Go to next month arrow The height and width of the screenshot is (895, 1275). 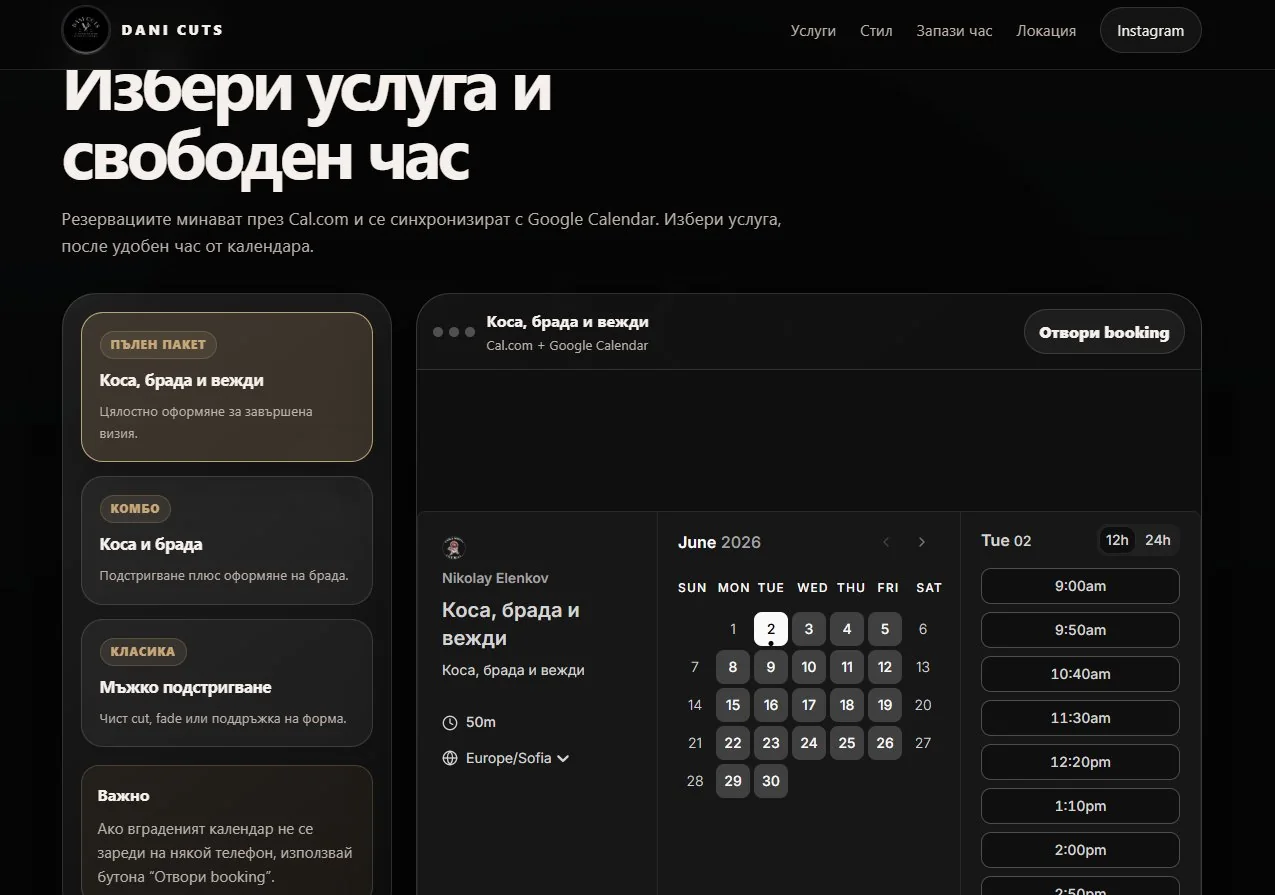tap(921, 542)
